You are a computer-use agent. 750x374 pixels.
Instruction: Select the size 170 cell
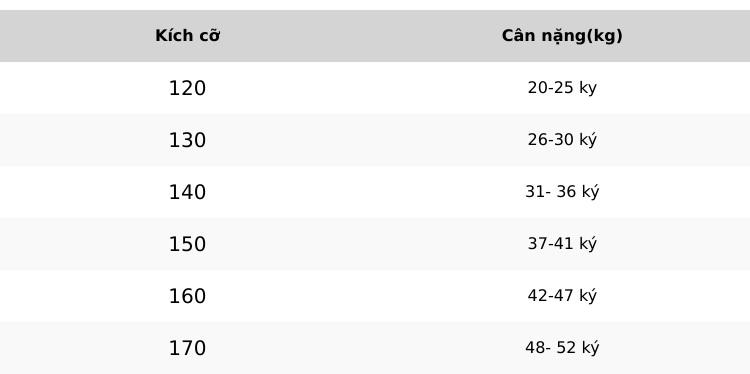188,348
